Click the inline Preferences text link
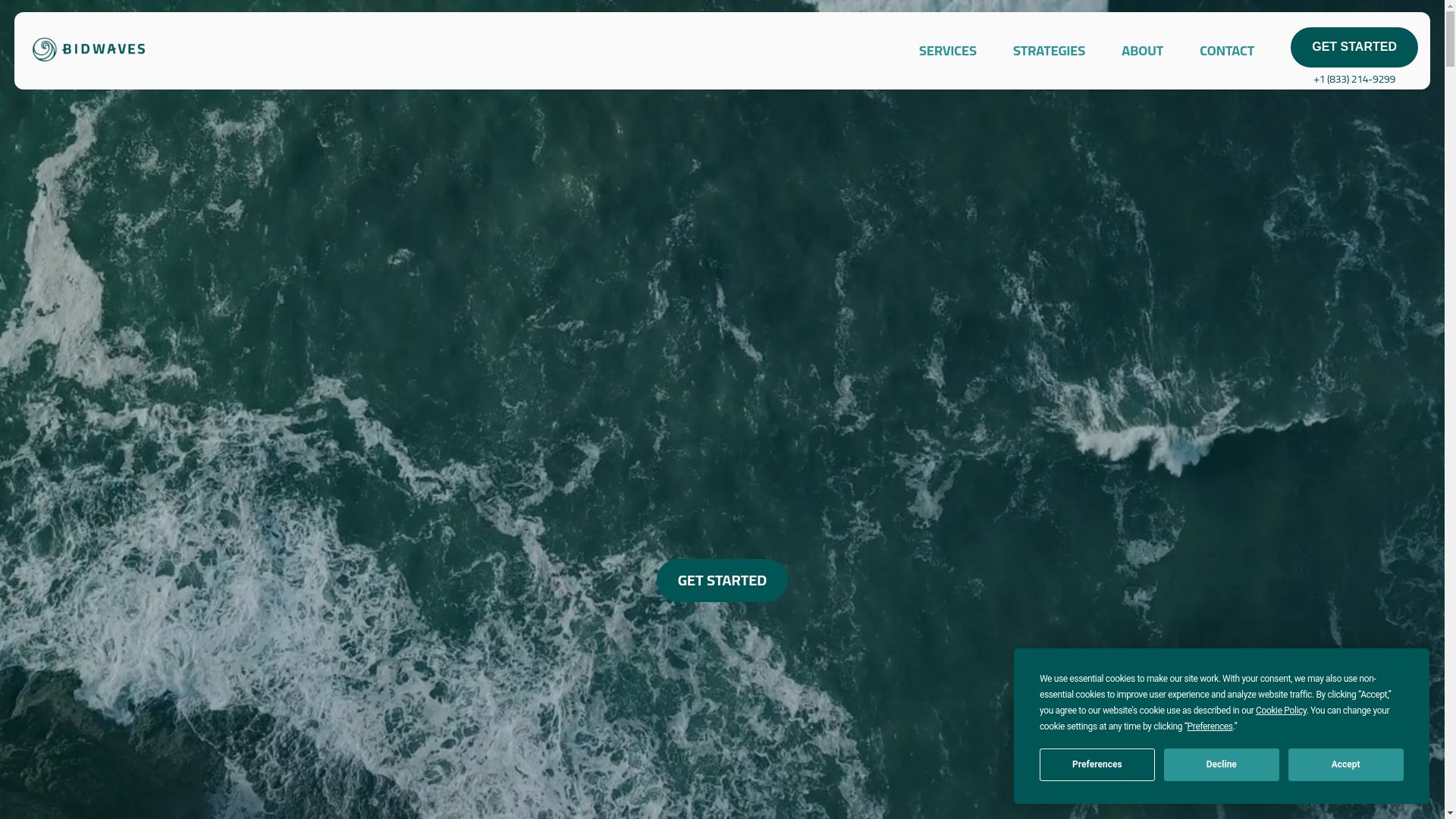The width and height of the screenshot is (1456, 819). tap(1210, 726)
